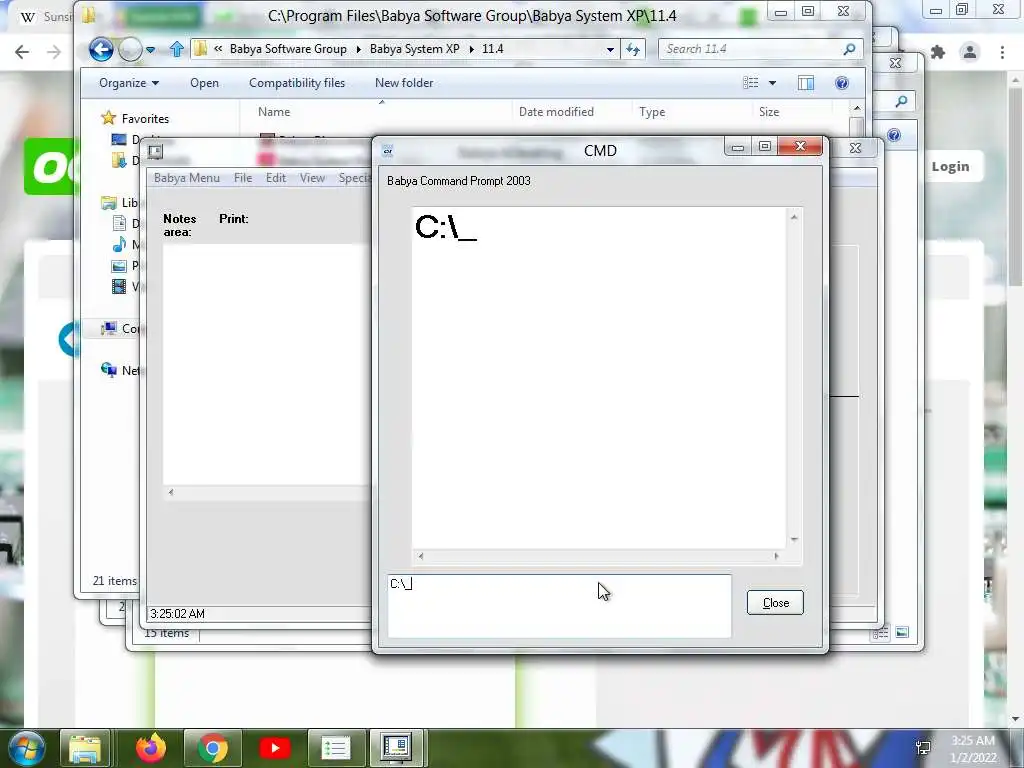Open the Explorer recent pages dropdown arrow
Viewport: 1024px width, 768px height.
click(150, 50)
